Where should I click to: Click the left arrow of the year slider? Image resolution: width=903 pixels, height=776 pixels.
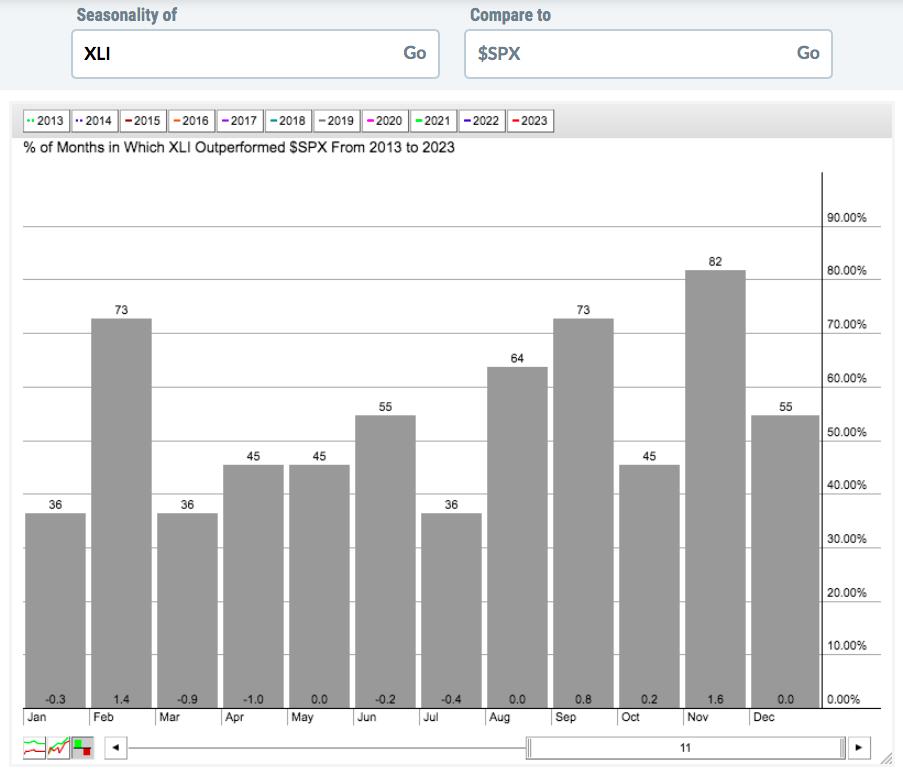click(116, 748)
